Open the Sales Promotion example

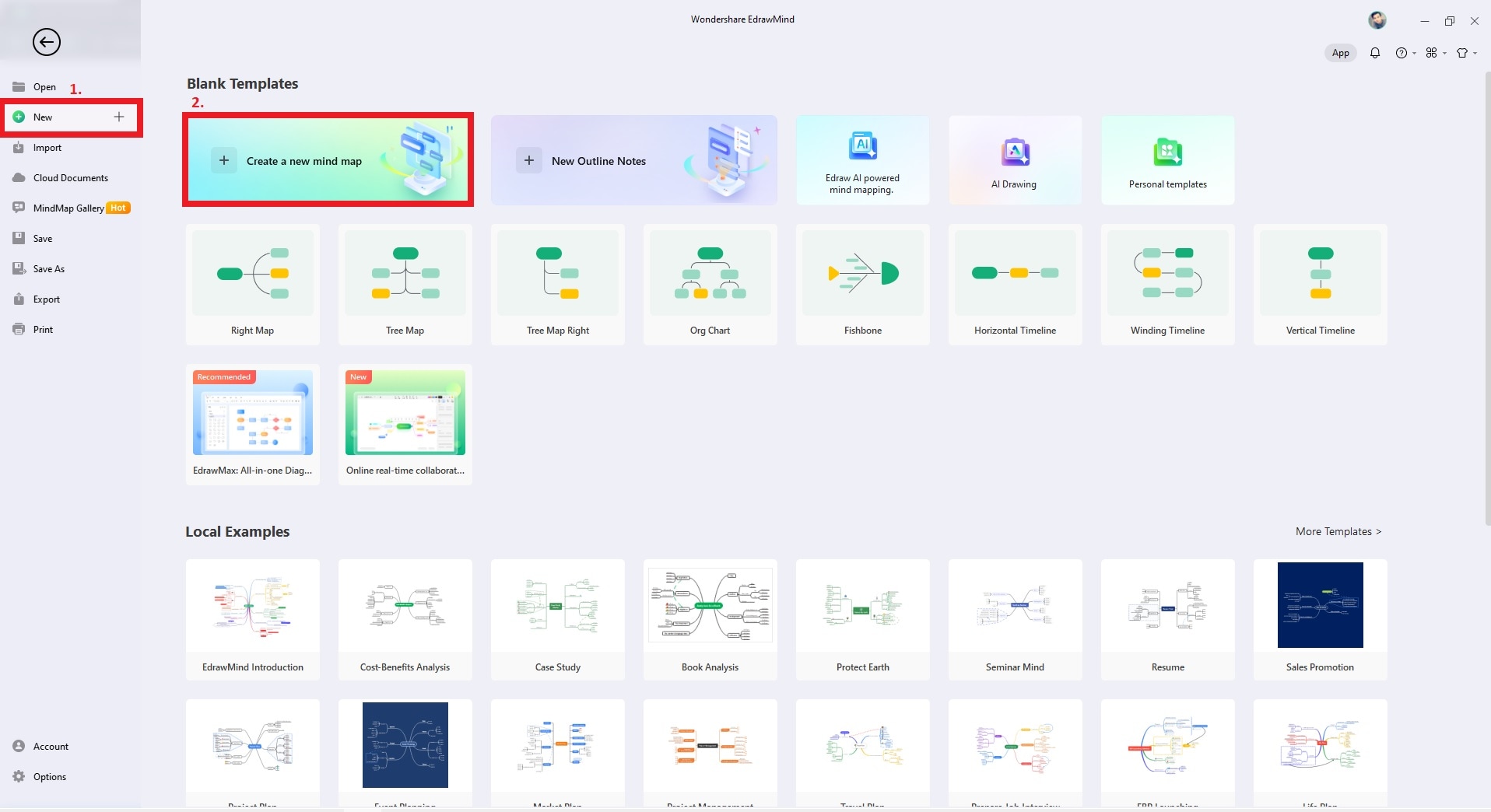coord(1320,620)
